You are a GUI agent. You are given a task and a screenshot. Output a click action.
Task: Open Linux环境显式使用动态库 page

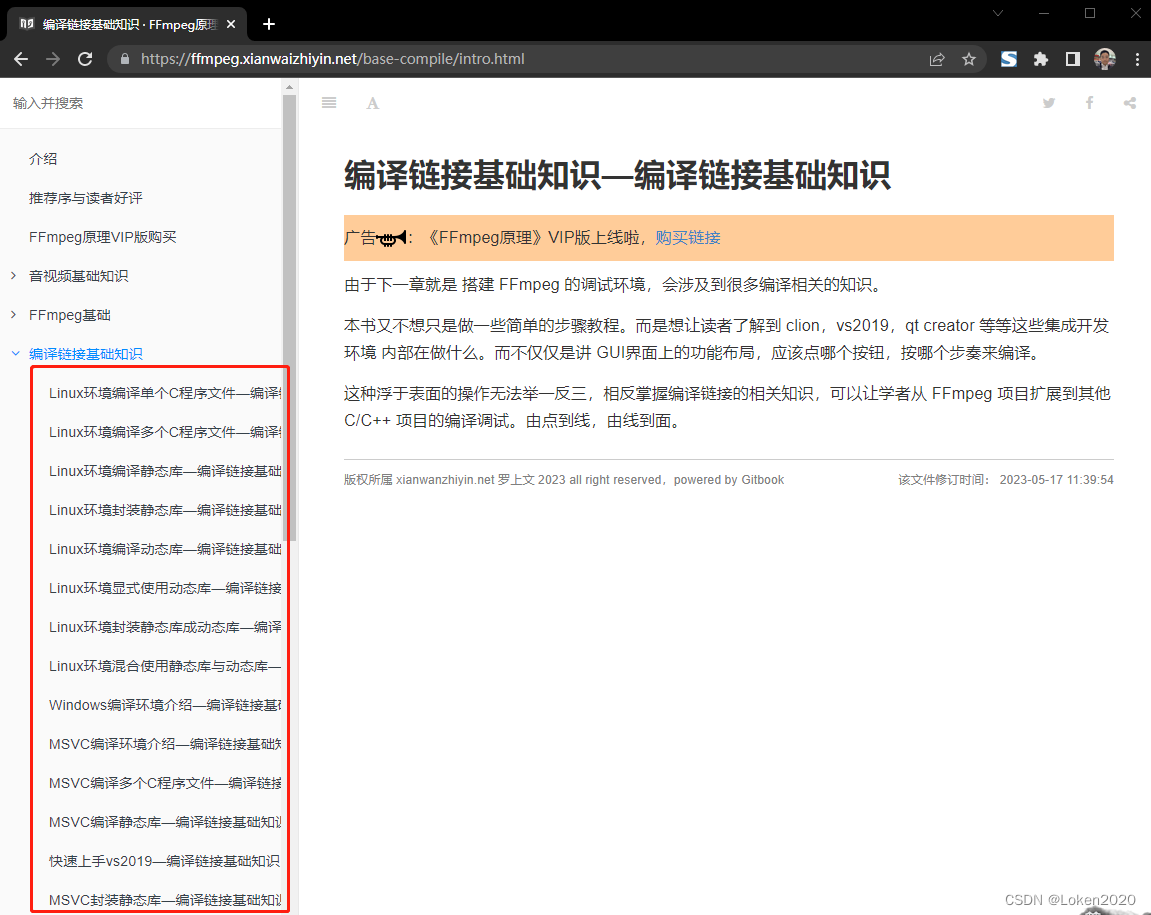(164, 587)
